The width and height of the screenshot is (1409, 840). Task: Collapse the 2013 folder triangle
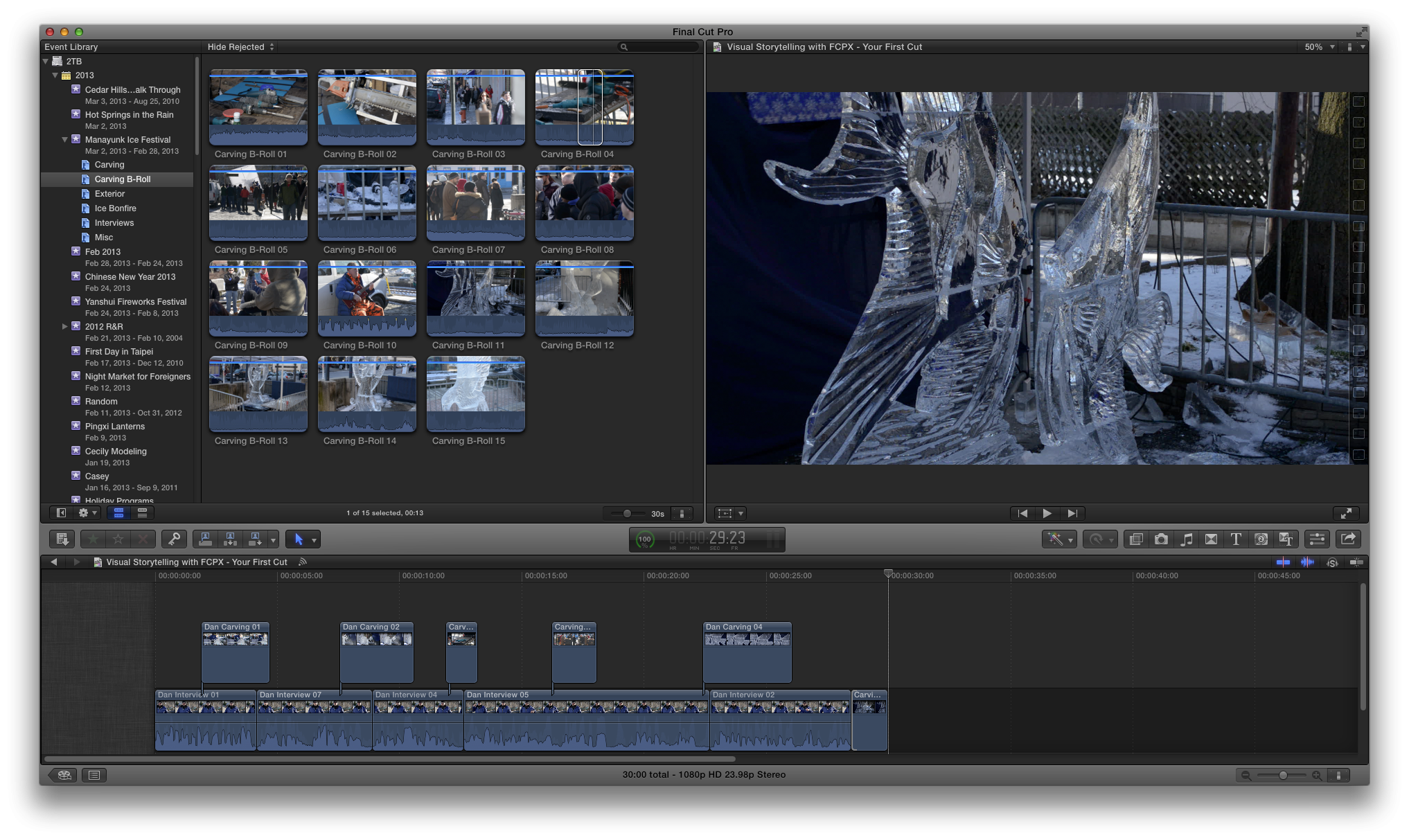pyautogui.click(x=55, y=75)
